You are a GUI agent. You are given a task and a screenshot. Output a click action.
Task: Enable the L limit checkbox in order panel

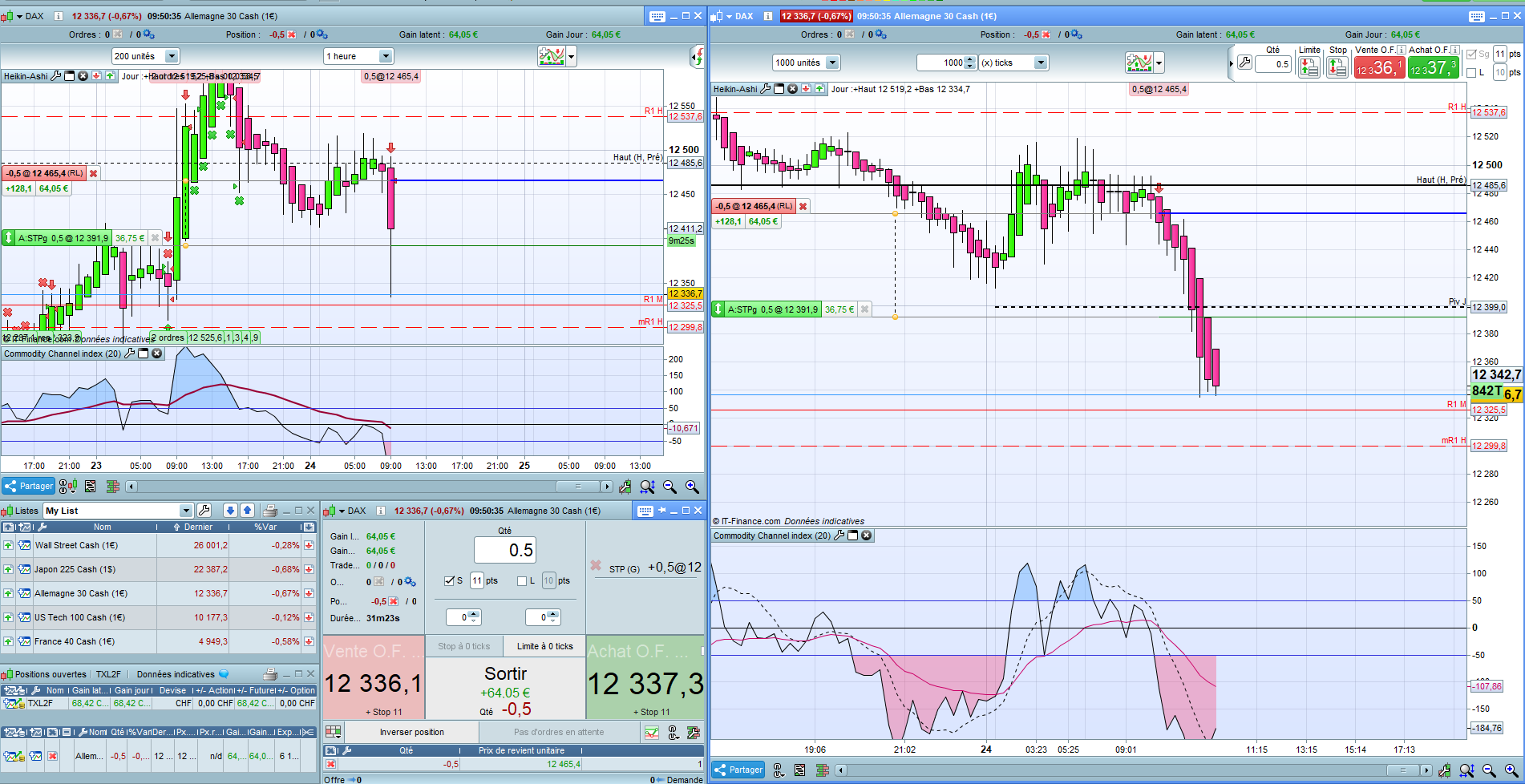tap(523, 580)
